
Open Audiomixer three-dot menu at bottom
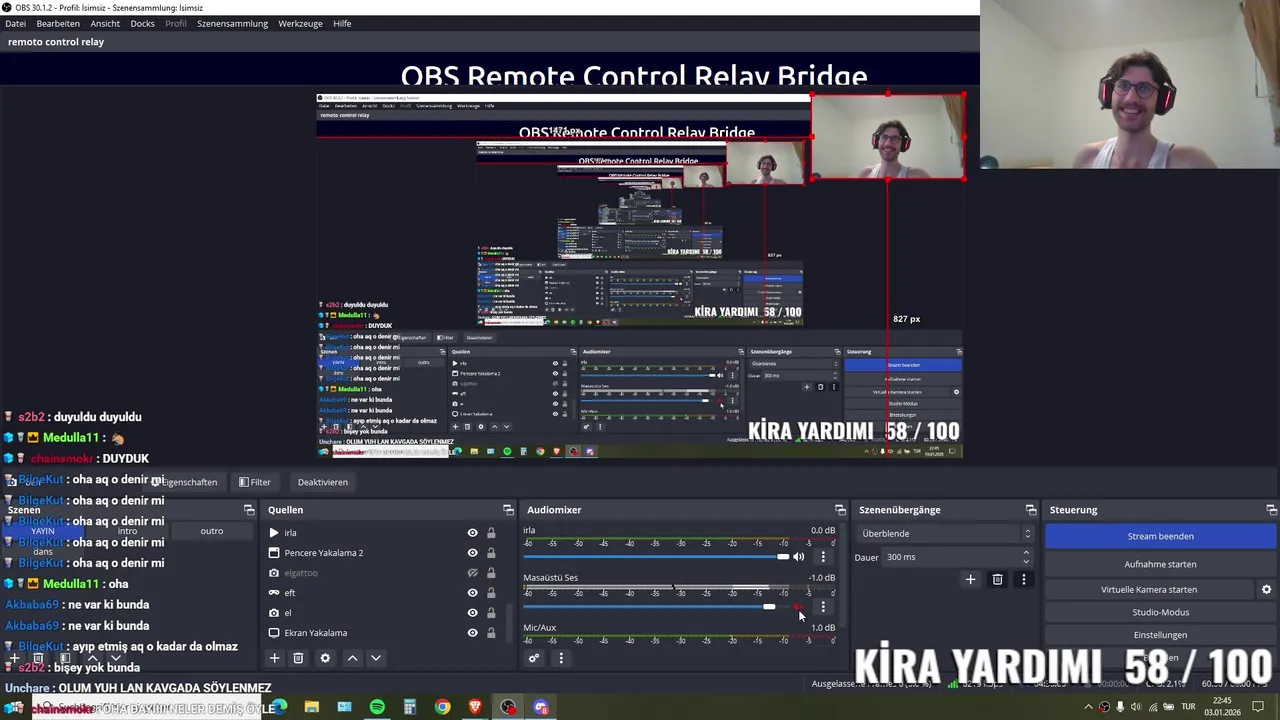pyautogui.click(x=561, y=658)
